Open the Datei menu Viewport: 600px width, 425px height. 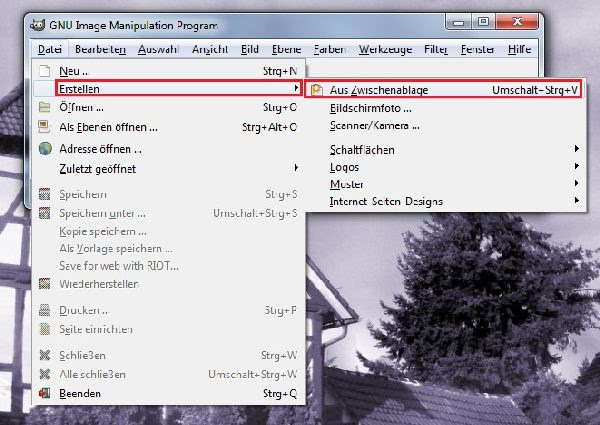point(50,49)
